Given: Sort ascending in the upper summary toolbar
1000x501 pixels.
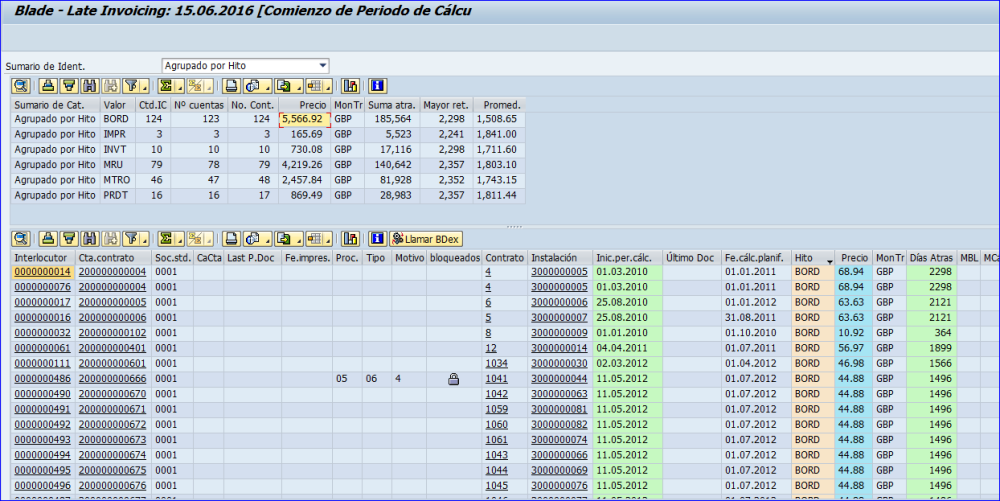Looking at the screenshot, I should pyautogui.click(x=48, y=86).
